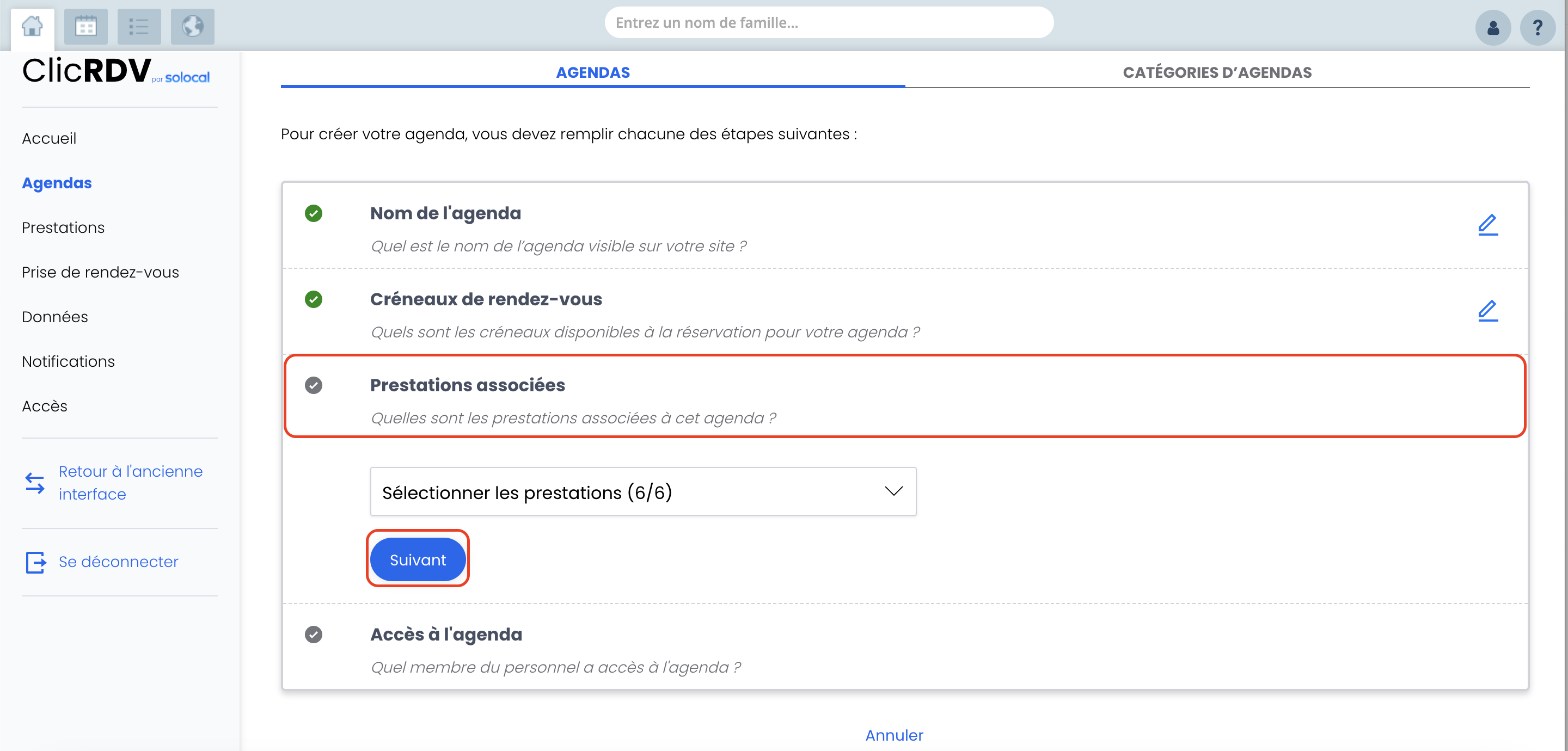Image resolution: width=1568 pixels, height=751 pixels.
Task: Switch to the Catégories d'agendas tab
Action: click(x=1217, y=72)
